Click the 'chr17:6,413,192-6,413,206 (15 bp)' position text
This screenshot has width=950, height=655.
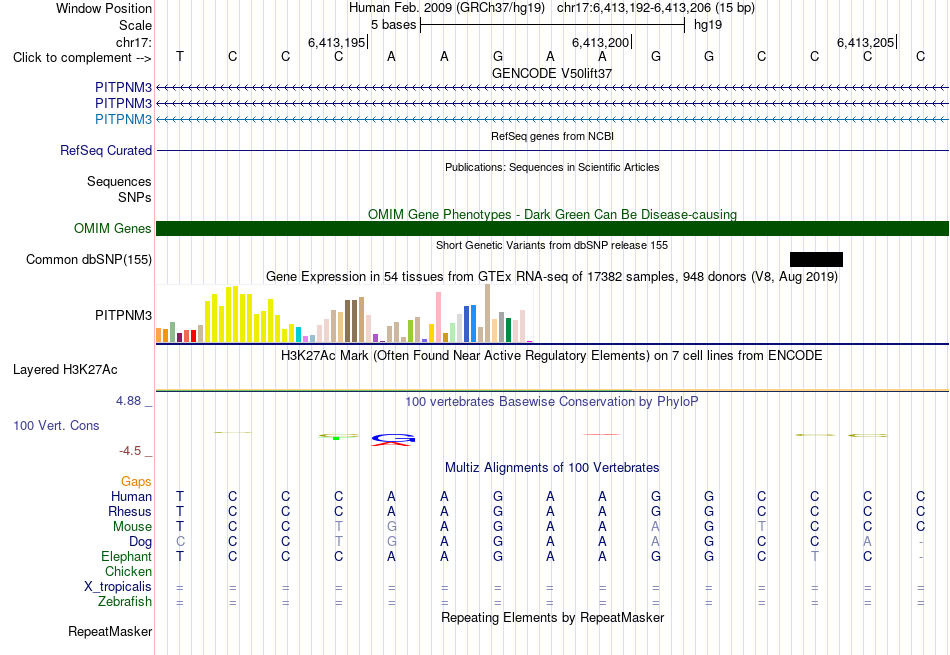[x=656, y=8]
